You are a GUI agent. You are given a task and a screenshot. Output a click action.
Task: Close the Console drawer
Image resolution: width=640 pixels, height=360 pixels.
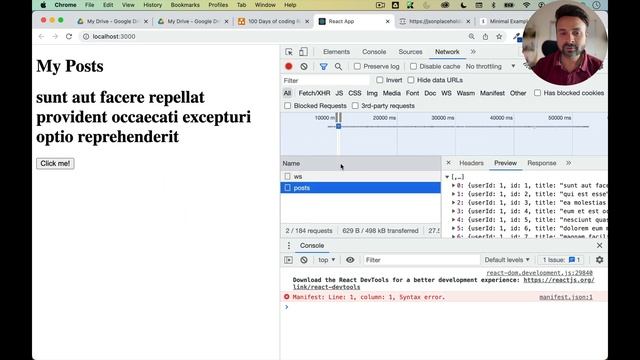tap(599, 245)
